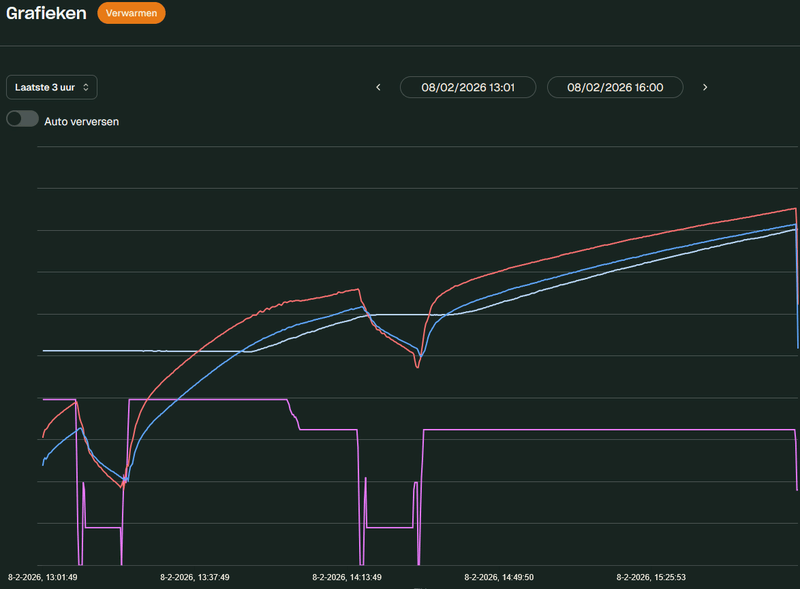The width and height of the screenshot is (800, 589).
Task: Click axis label 8-2-2026, 13:01:49
Action: point(42,577)
